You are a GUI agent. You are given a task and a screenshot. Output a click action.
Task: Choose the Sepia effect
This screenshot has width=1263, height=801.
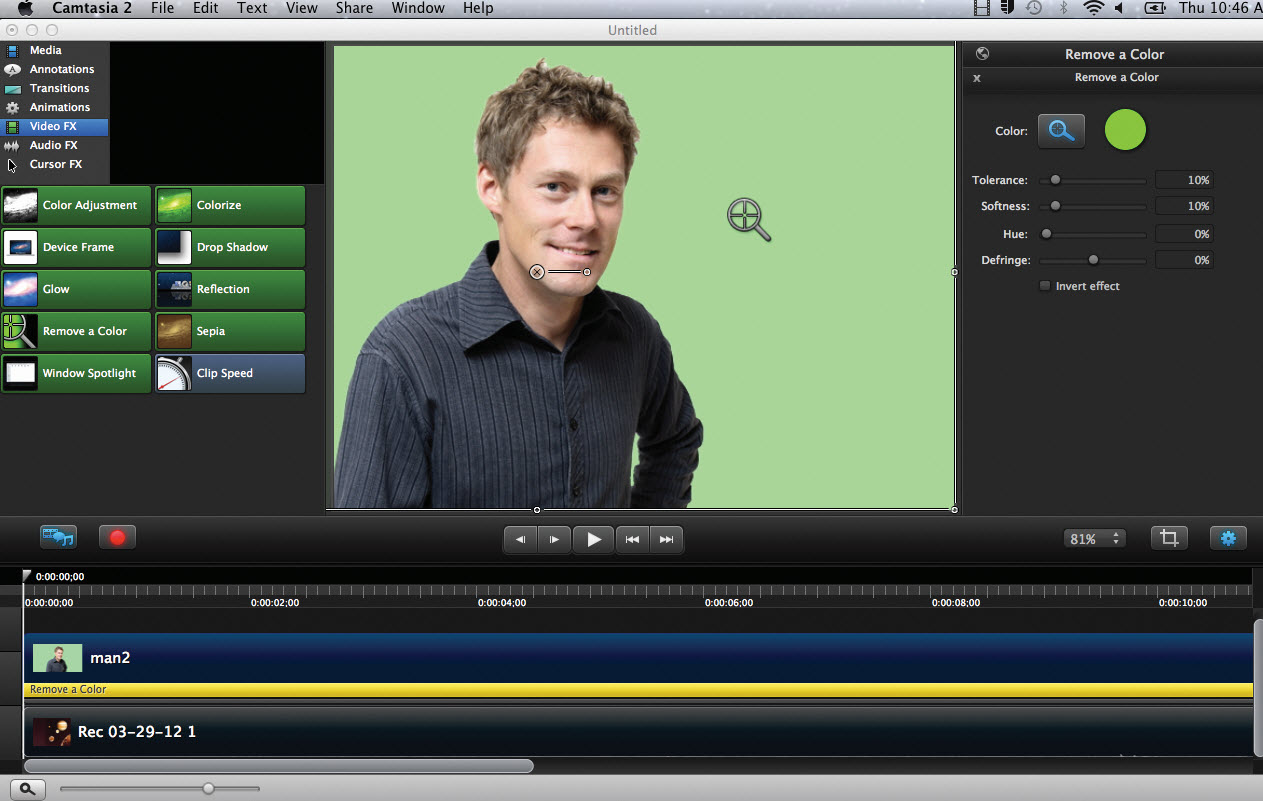coord(230,331)
